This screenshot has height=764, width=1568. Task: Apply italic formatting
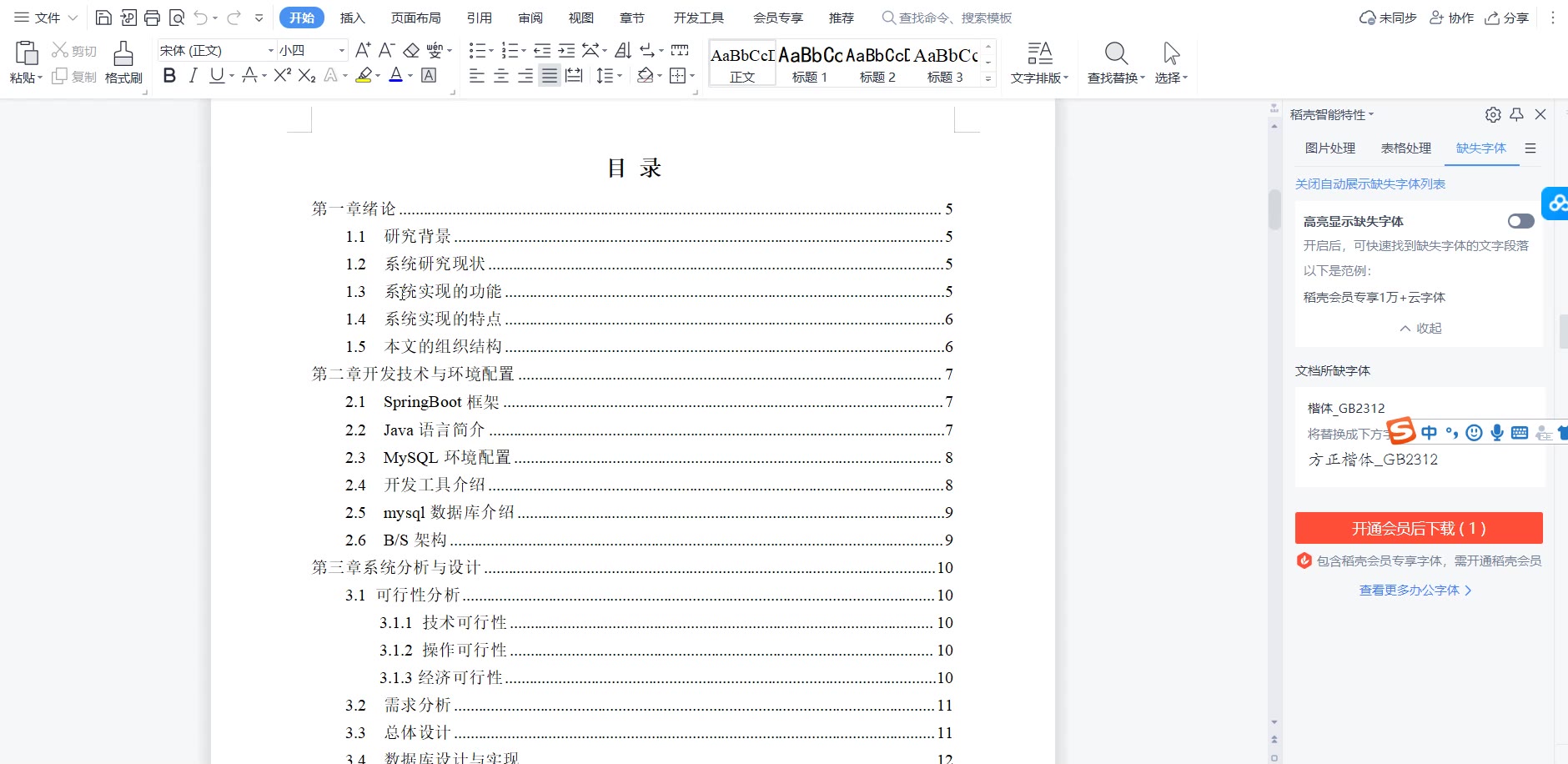tap(193, 76)
